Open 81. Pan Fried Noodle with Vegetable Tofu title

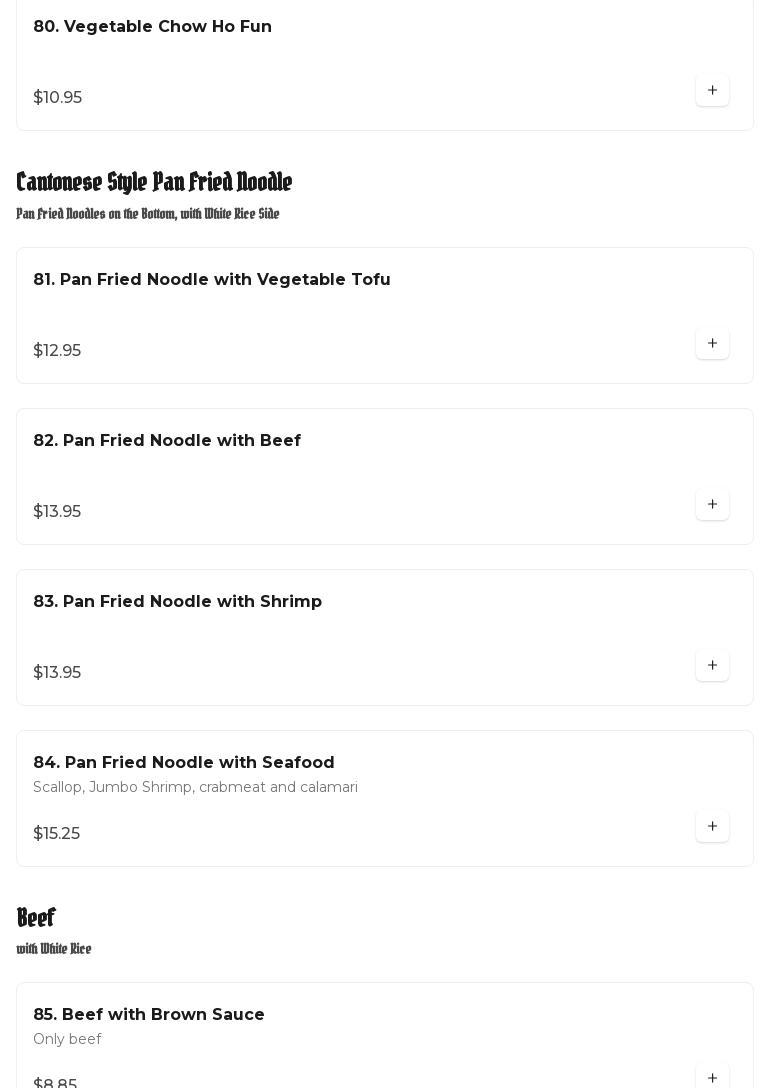[x=211, y=280]
